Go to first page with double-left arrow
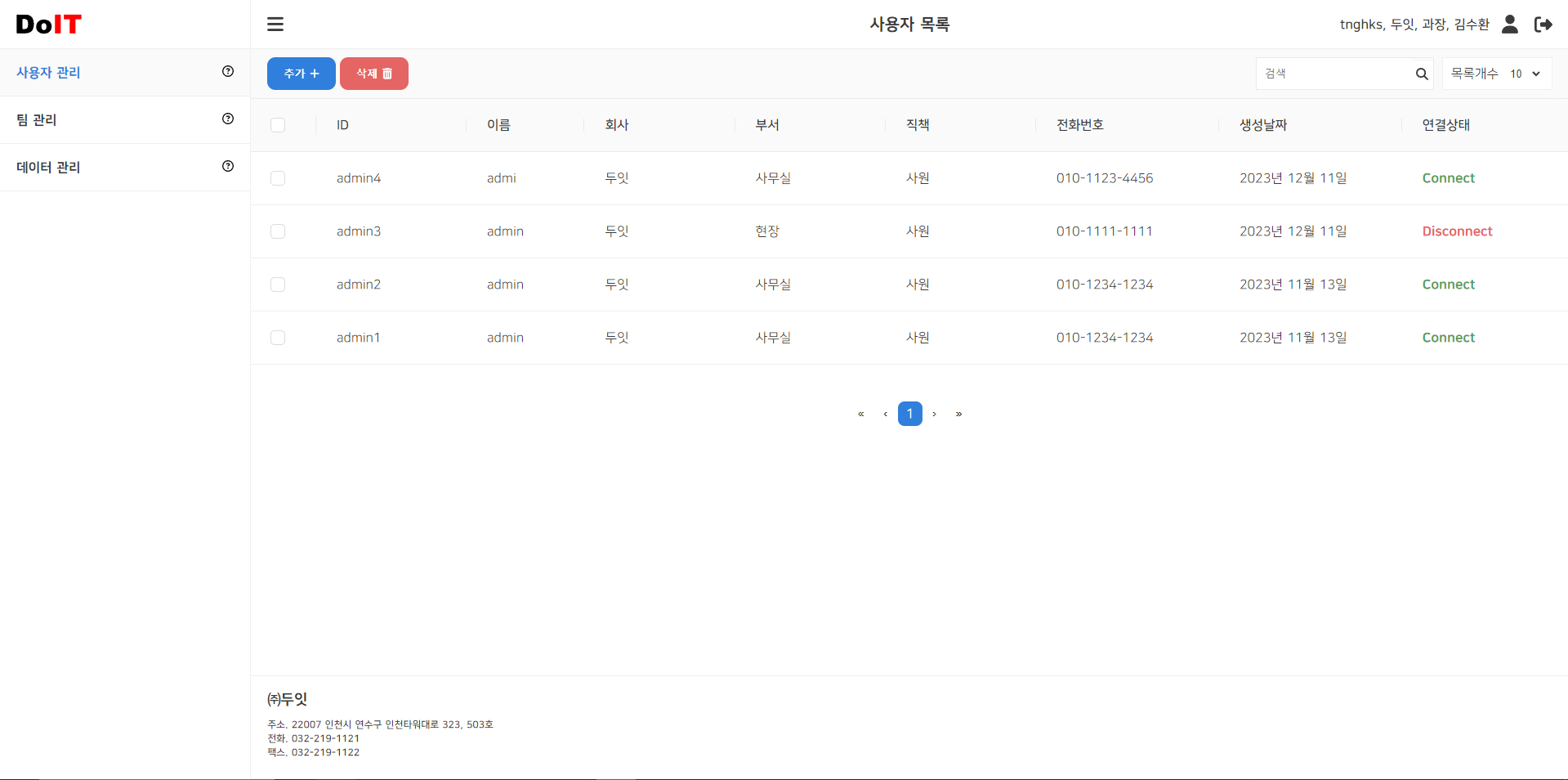This screenshot has width=1568, height=780. pos(860,414)
